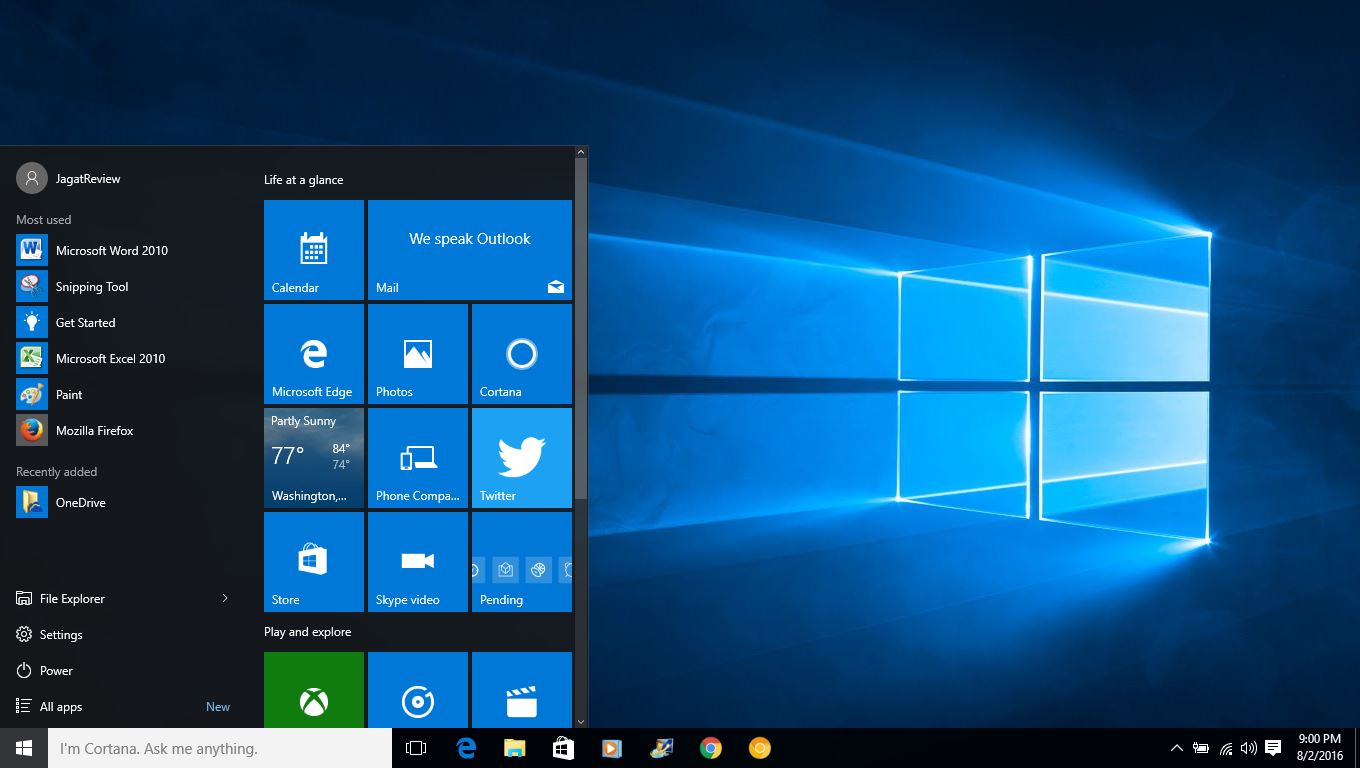The image size is (1360, 768).
Task: Open the Calendar tile
Action: pyautogui.click(x=313, y=250)
